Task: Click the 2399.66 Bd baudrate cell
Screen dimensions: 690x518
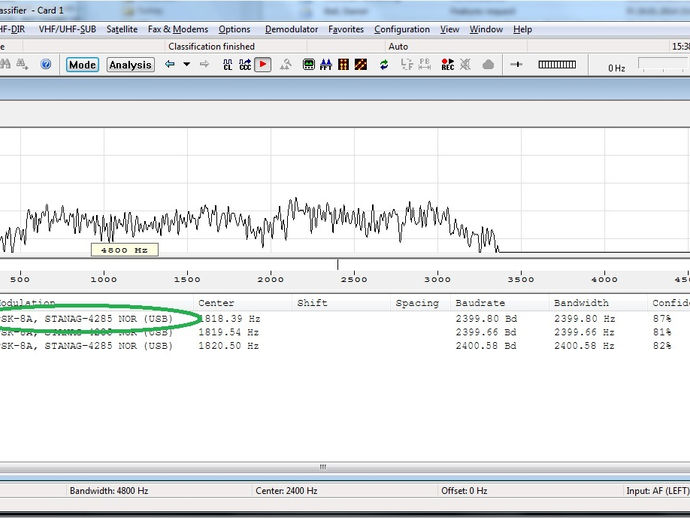Action: (486, 332)
